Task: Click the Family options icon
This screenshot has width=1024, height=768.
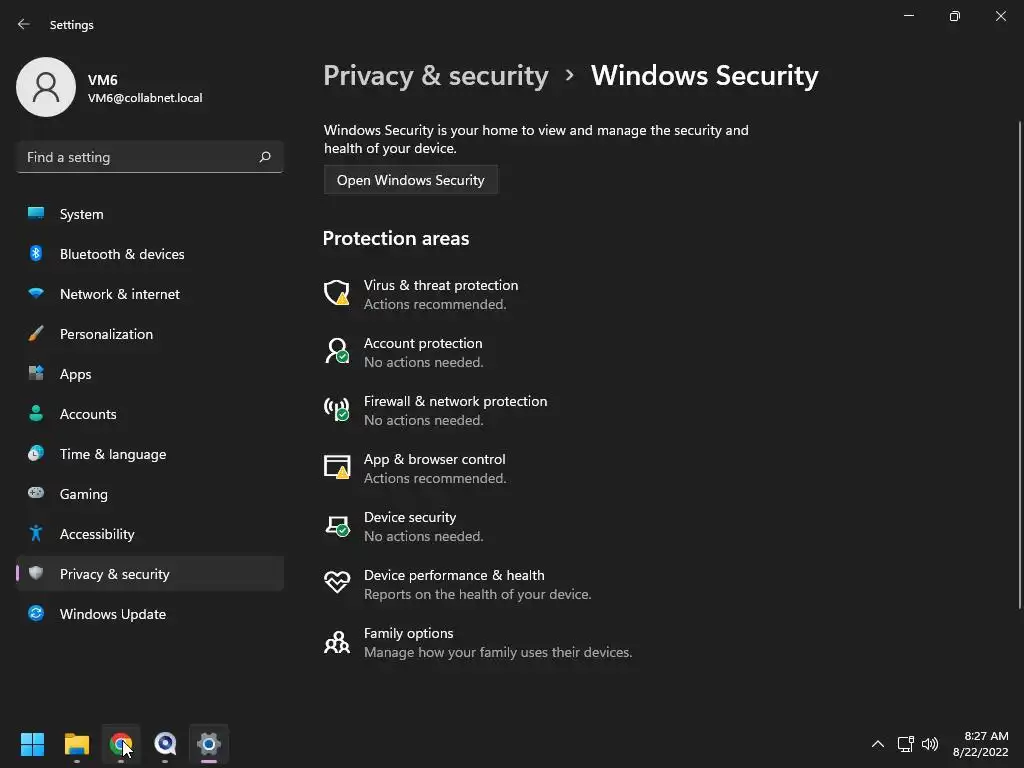Action: [x=337, y=641]
